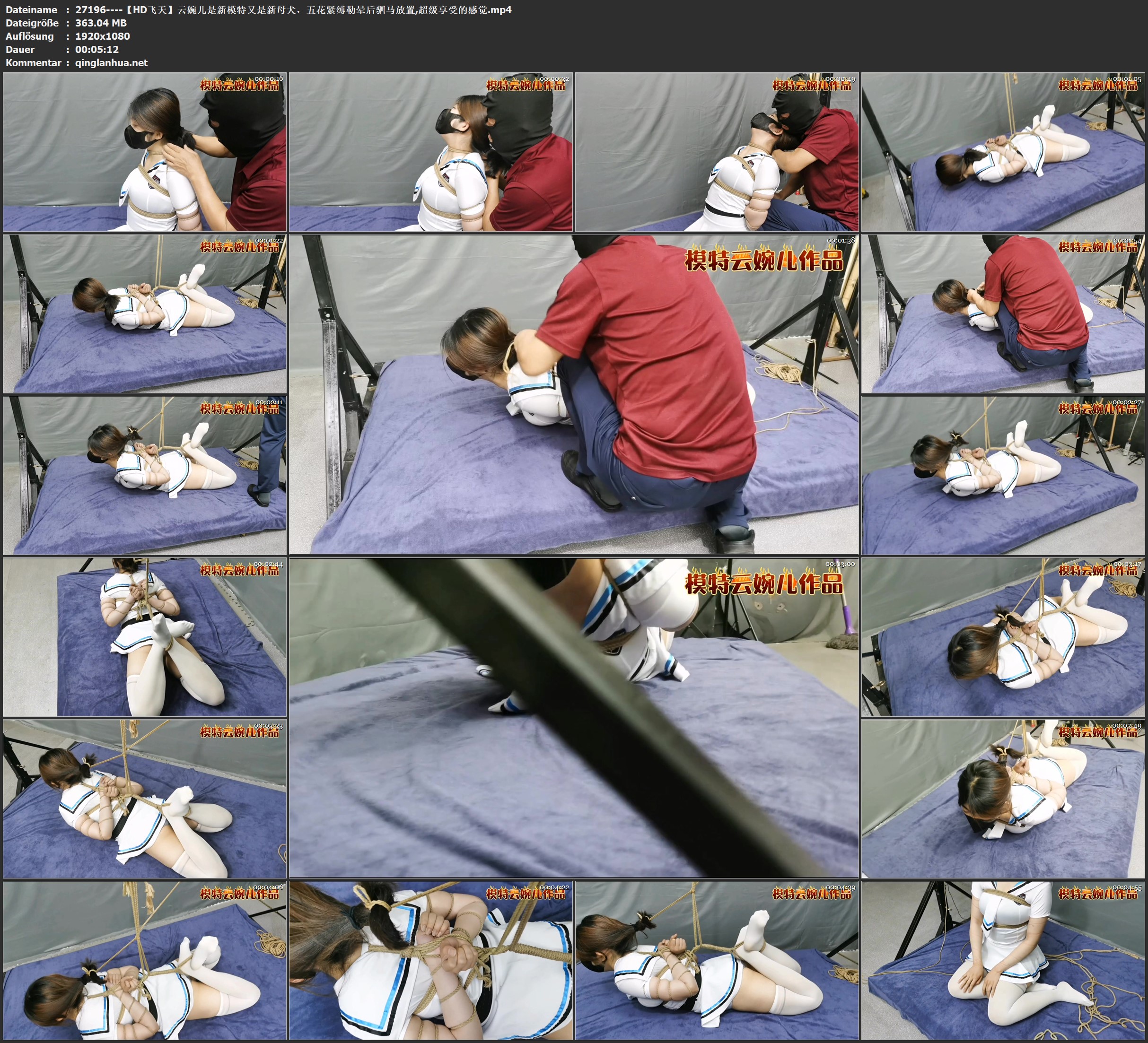This screenshot has width=1148, height=1043.
Task: Select the last thumbnail timestamped 00:04:55
Action: (1003, 960)
